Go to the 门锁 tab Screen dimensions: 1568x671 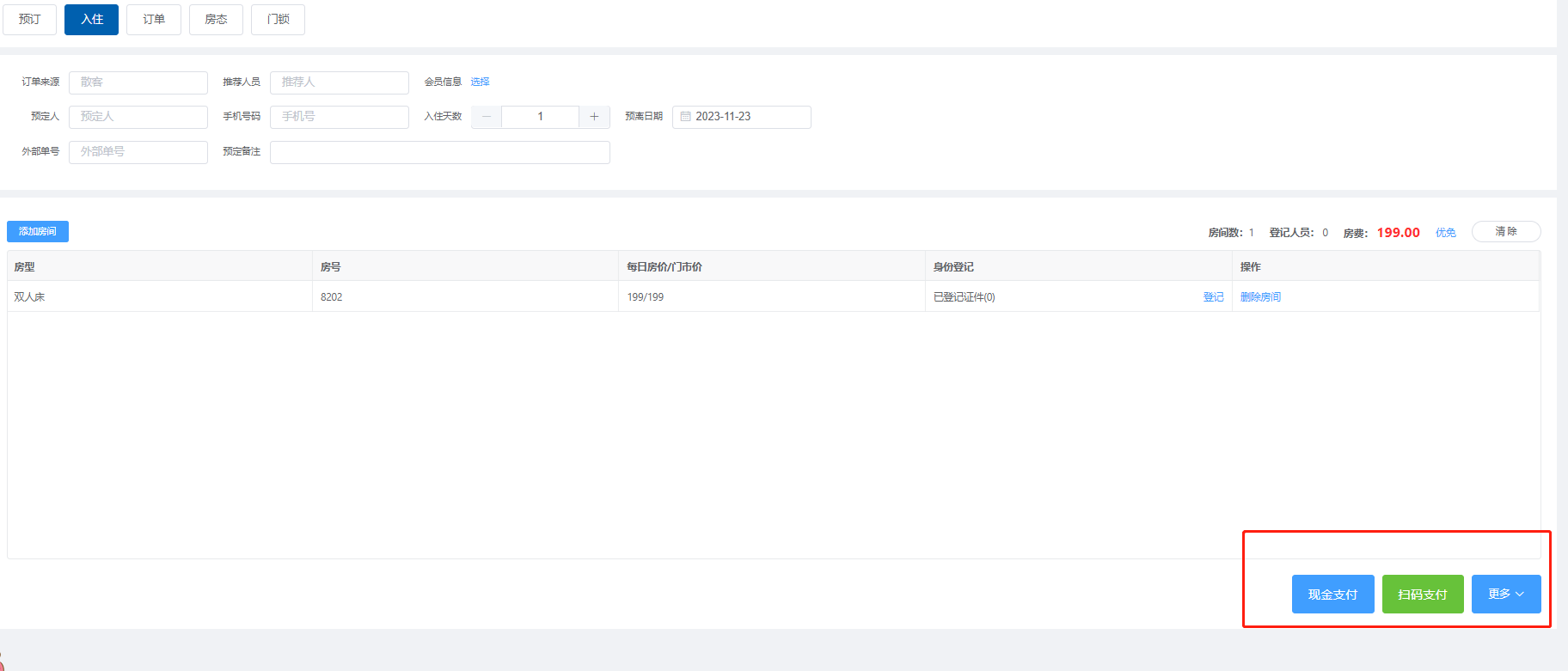click(x=278, y=19)
